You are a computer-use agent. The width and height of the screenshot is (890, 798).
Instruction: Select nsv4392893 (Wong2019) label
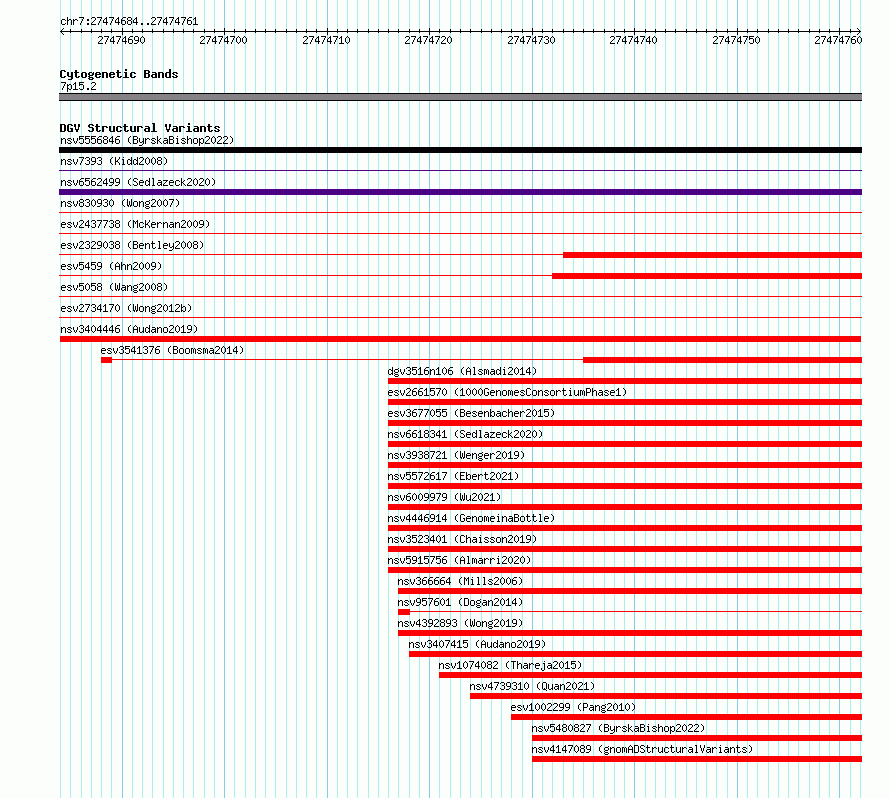[460, 623]
